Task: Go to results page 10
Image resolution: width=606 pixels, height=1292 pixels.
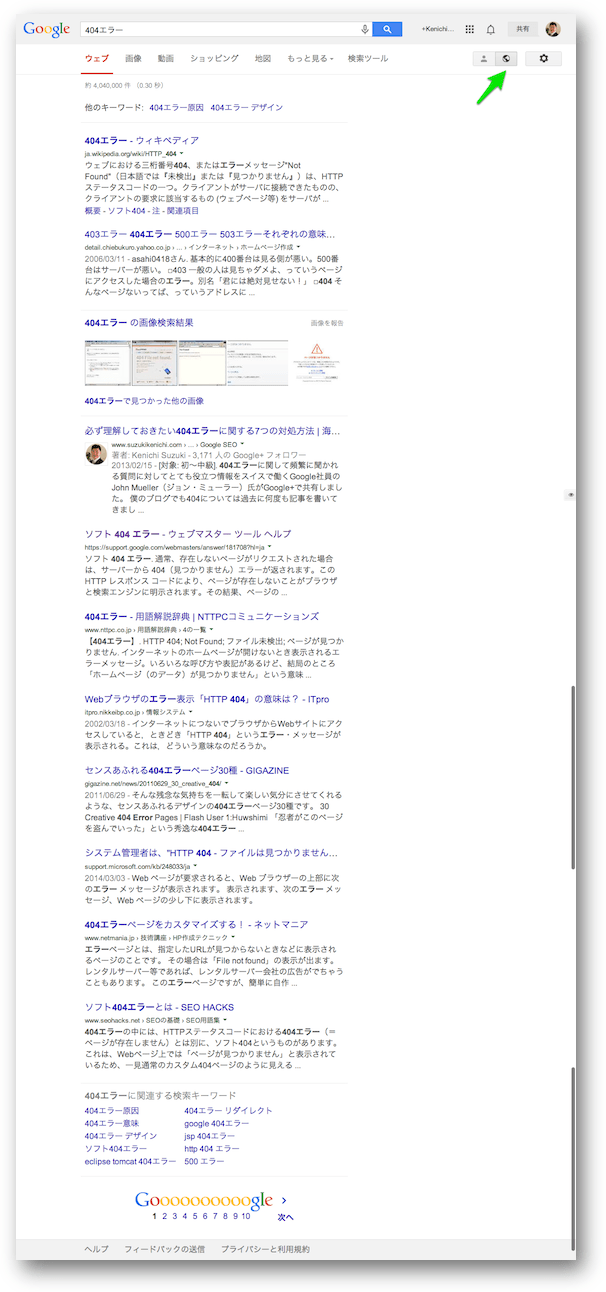Action: tap(245, 1216)
